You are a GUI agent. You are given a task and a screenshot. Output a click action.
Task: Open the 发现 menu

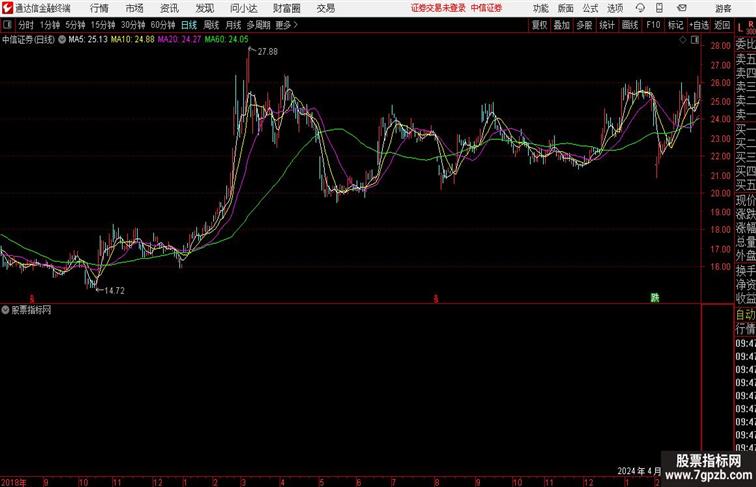point(204,8)
